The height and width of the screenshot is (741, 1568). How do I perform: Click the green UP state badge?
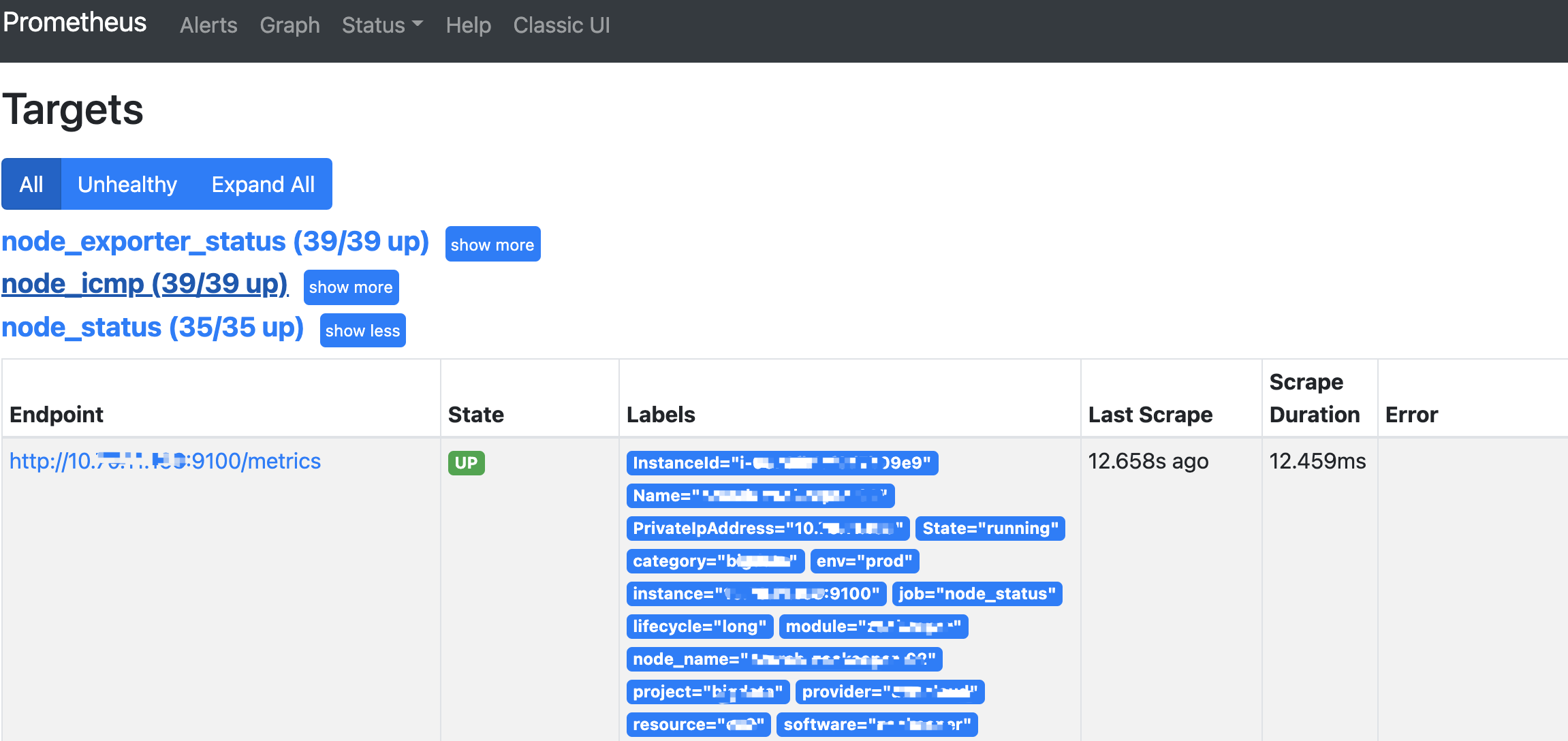point(466,463)
